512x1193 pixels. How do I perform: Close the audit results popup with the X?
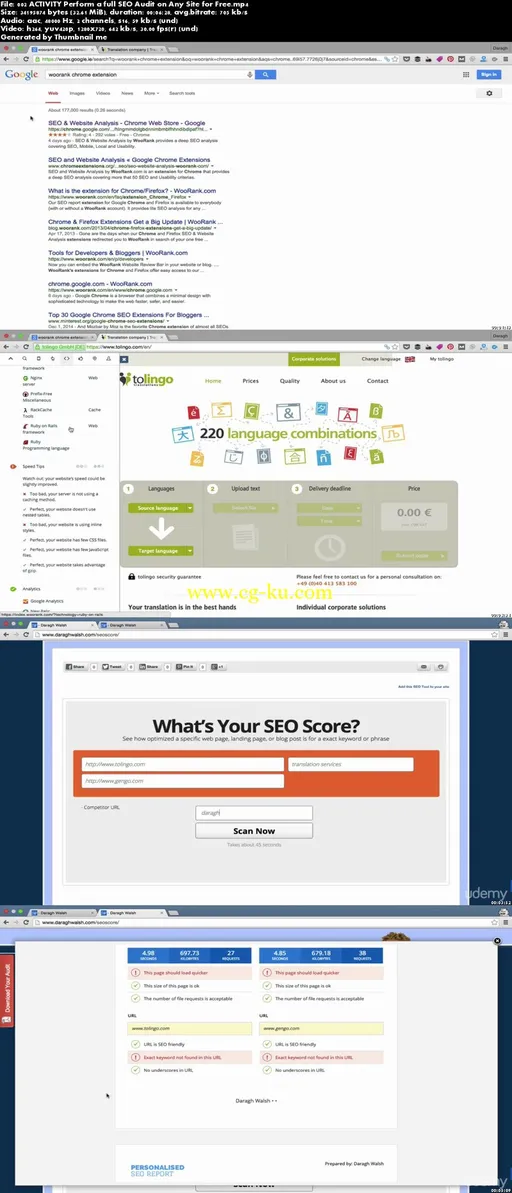(x=498, y=941)
